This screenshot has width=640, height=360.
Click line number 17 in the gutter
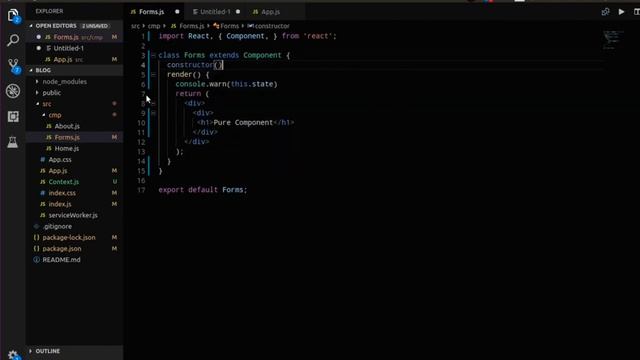pyautogui.click(x=141, y=190)
